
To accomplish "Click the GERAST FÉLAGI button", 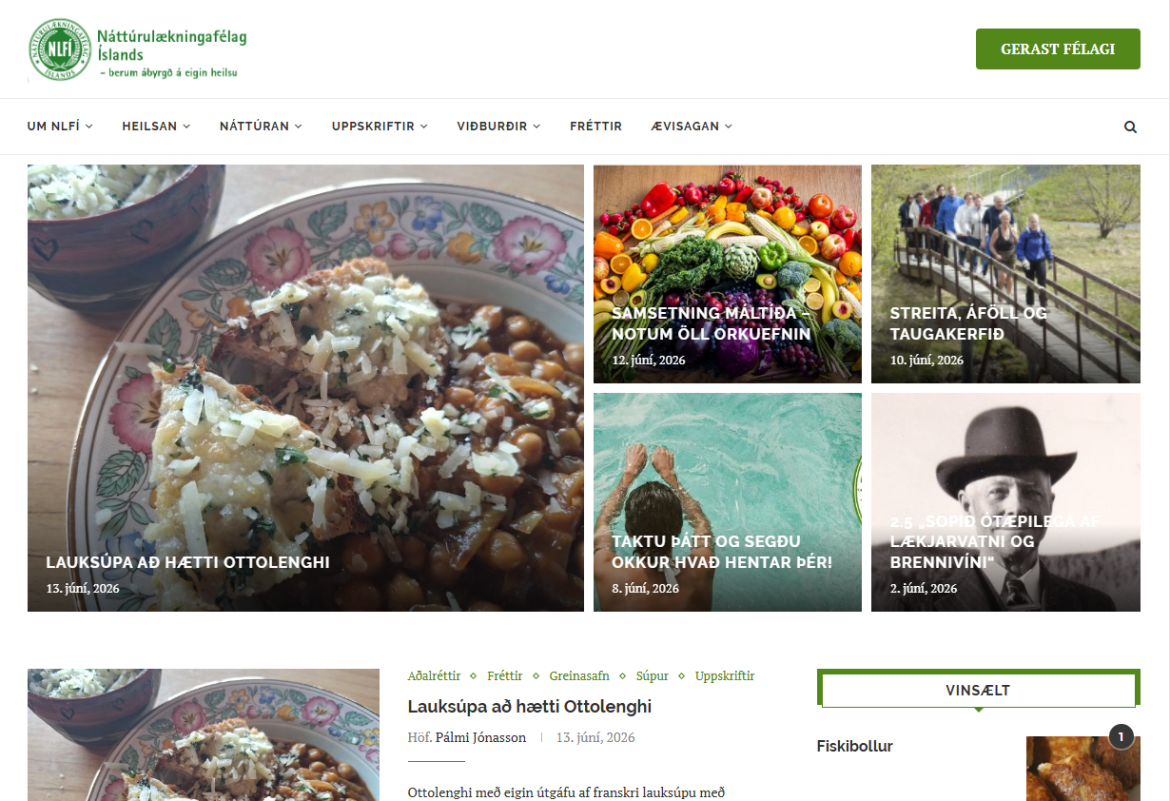I will (x=1057, y=49).
